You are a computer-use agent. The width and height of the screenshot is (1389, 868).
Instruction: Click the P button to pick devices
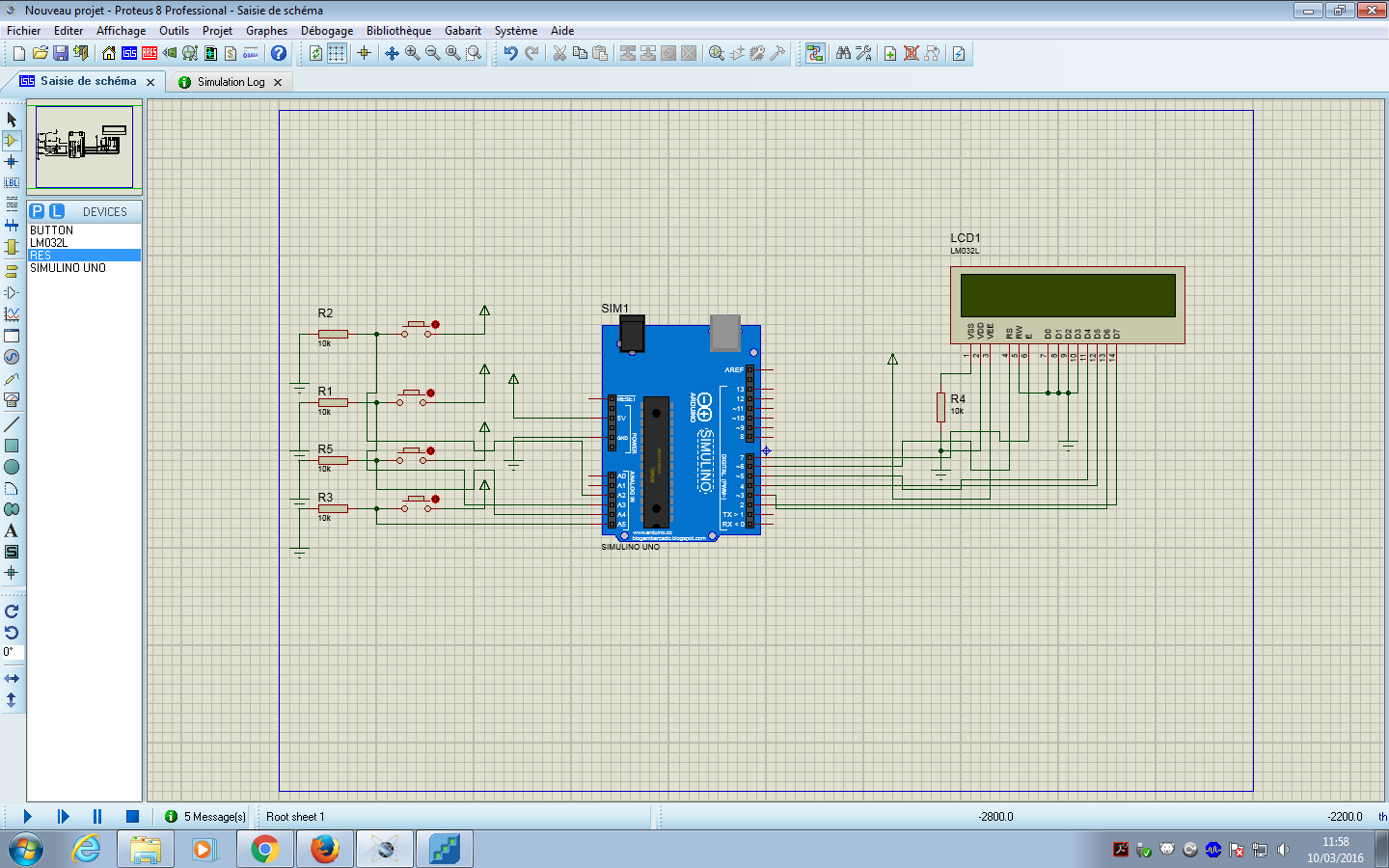tap(37, 211)
